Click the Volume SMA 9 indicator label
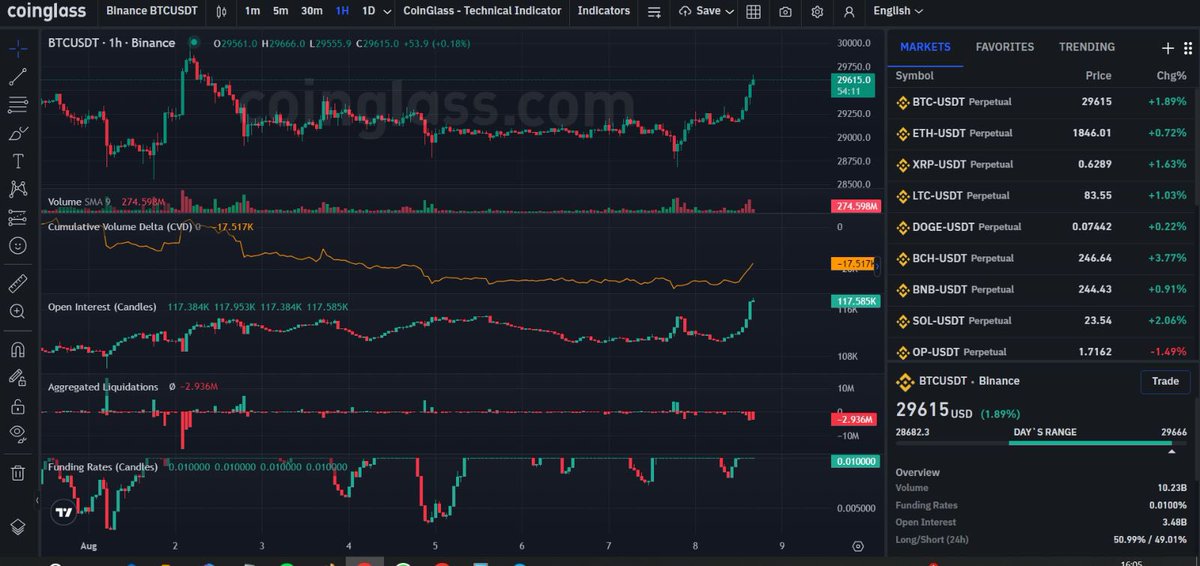This screenshot has height=566, width=1200. coord(78,202)
